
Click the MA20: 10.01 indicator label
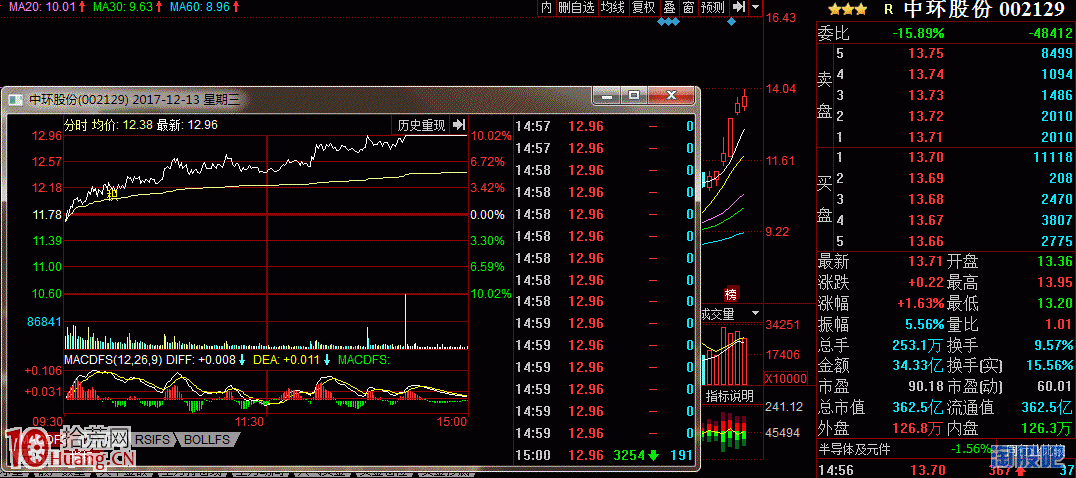point(43,7)
